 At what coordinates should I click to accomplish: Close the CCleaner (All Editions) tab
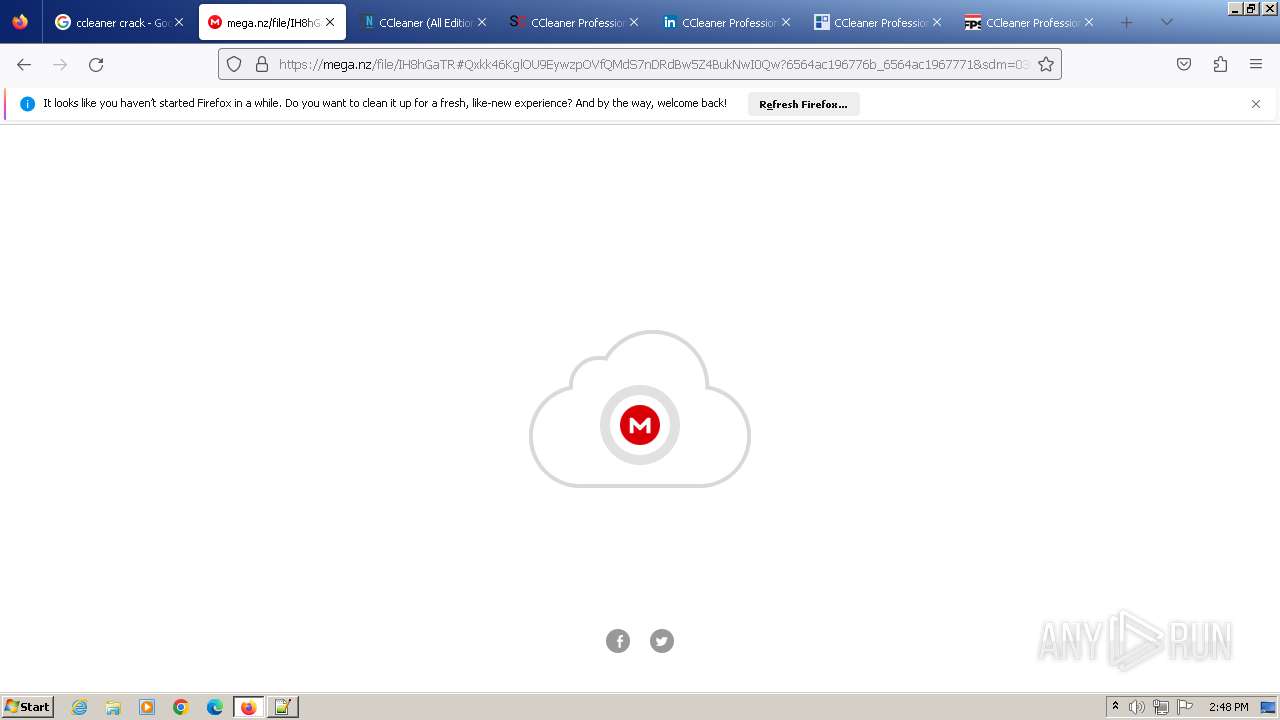pyautogui.click(x=482, y=22)
